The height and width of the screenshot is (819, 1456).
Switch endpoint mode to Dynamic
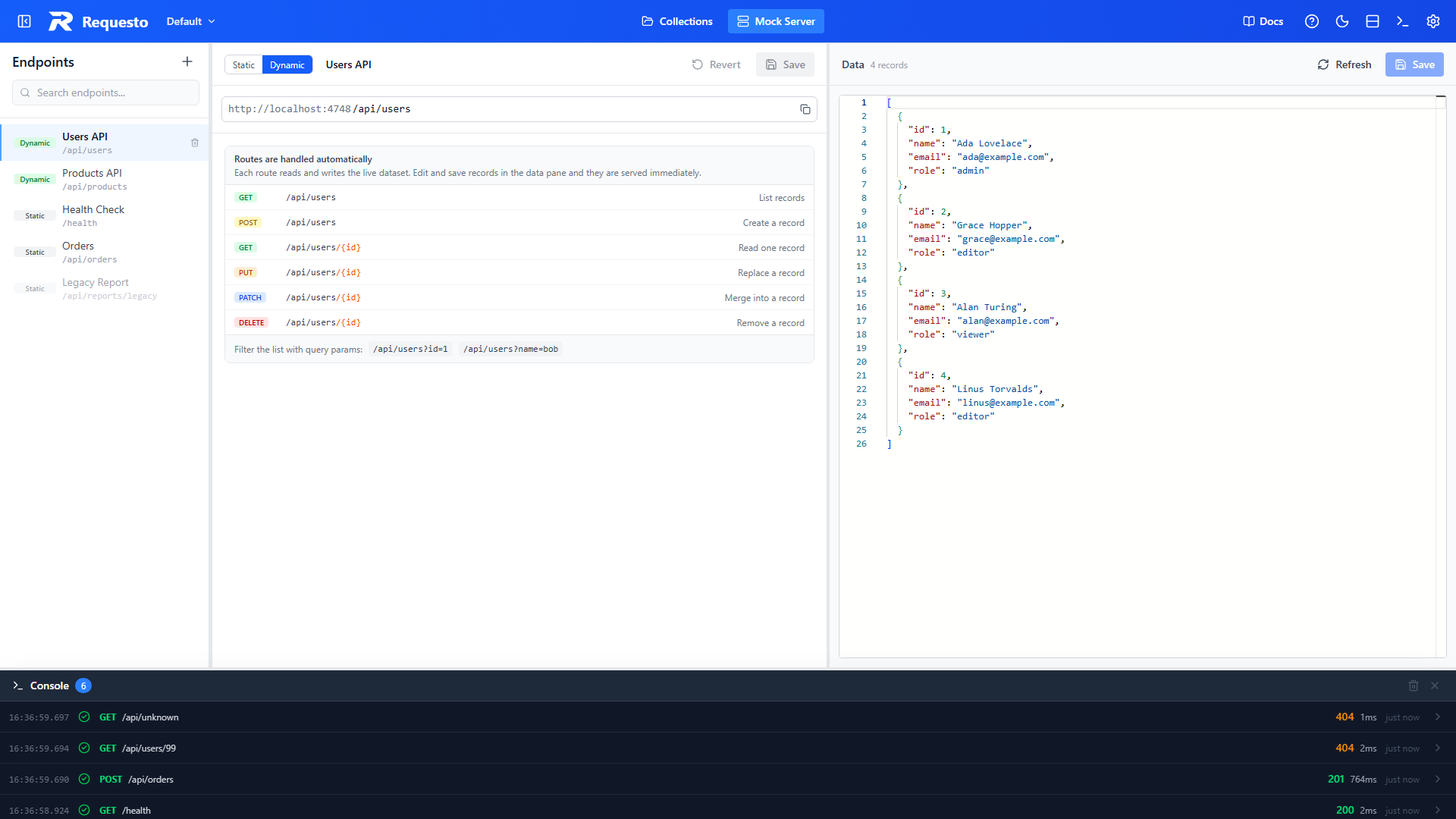coord(287,64)
